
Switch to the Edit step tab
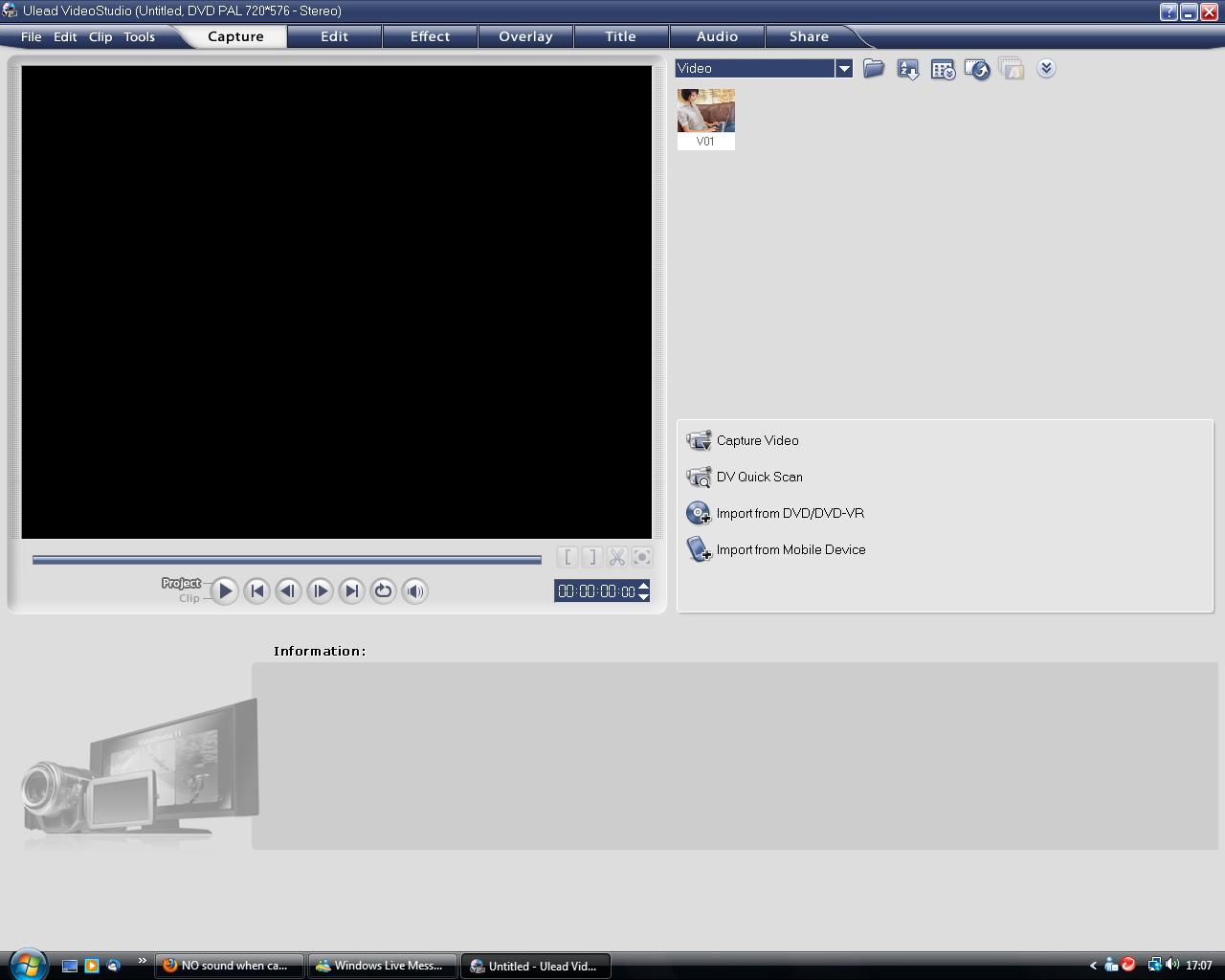[334, 36]
